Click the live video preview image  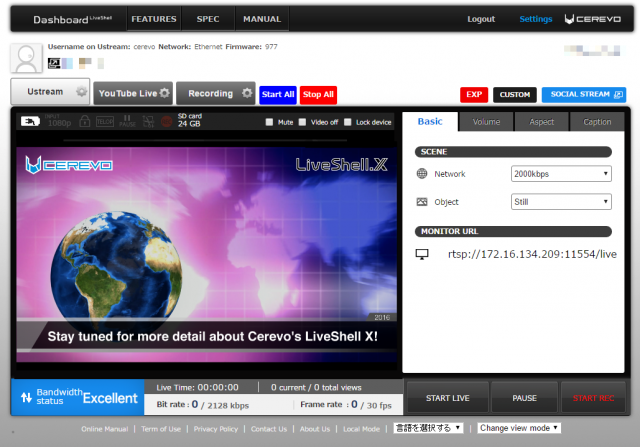click(207, 254)
